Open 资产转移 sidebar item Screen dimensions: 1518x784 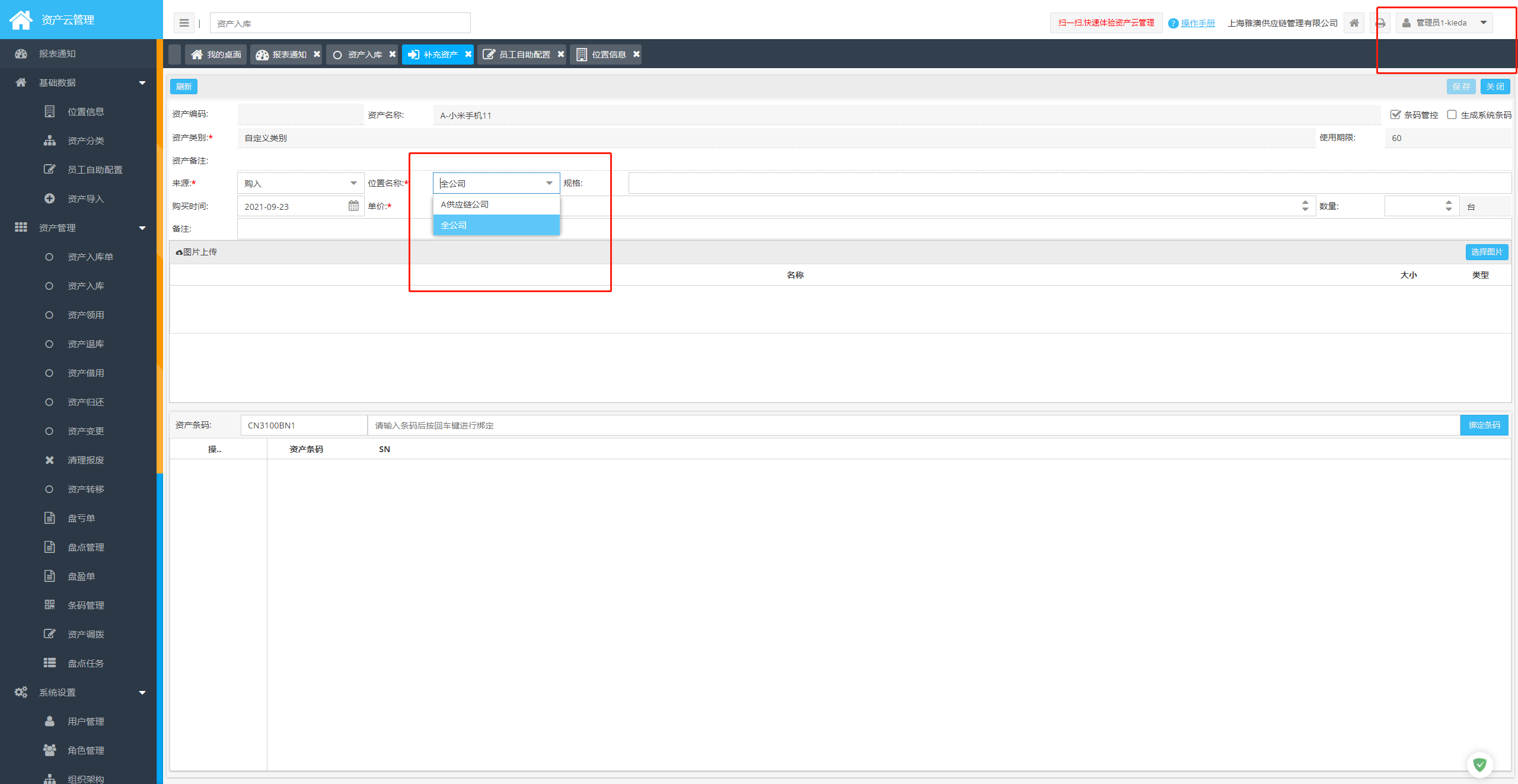78,489
